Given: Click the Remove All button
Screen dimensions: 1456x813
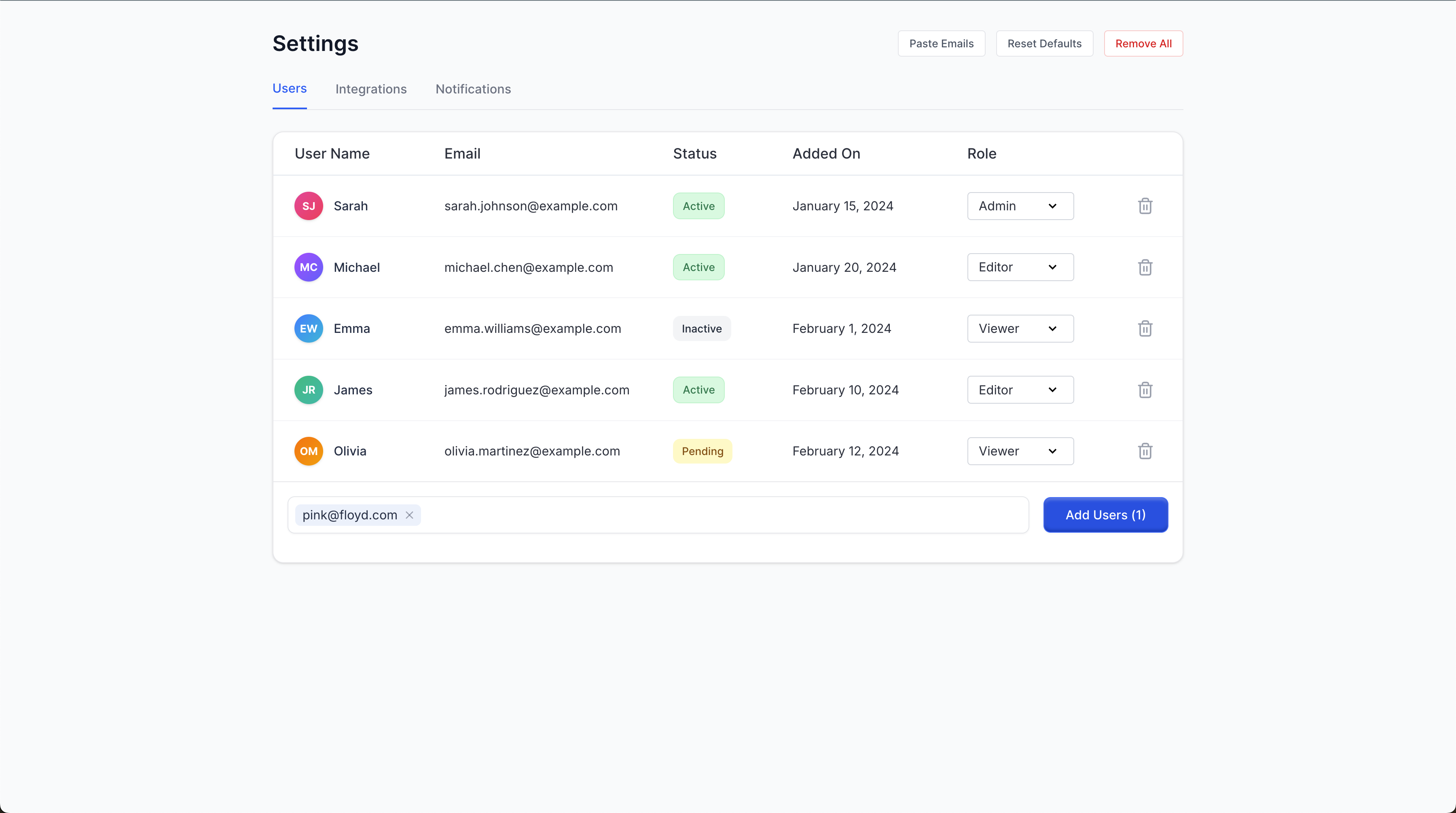Looking at the screenshot, I should click(x=1143, y=43).
